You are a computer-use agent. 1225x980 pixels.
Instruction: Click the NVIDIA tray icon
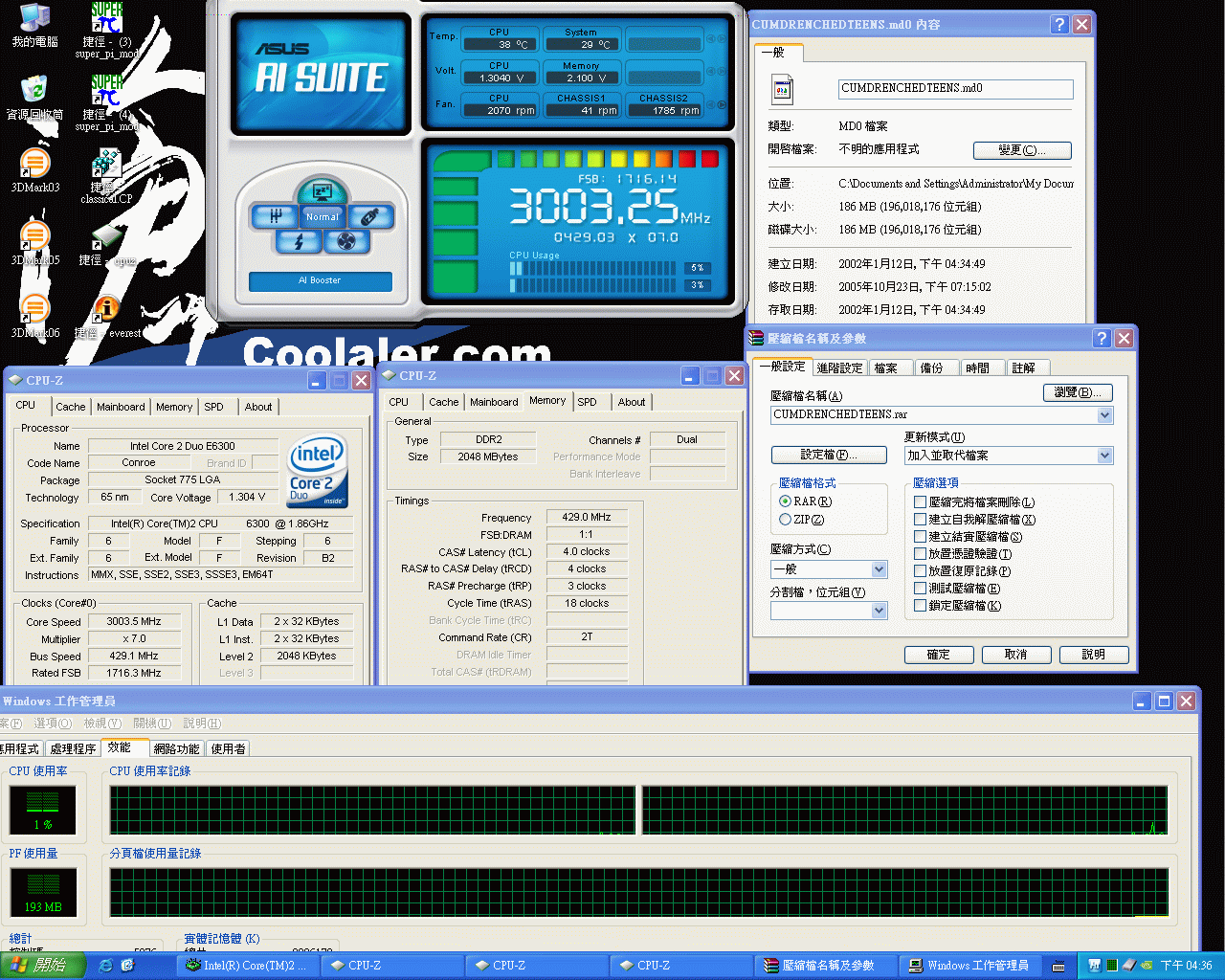click(1147, 965)
